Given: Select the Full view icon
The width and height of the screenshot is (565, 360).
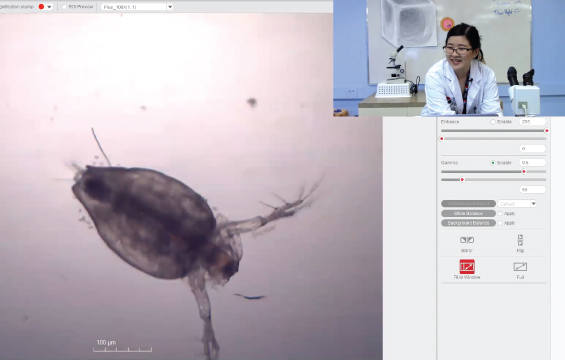Looking at the screenshot, I should click(520, 267).
